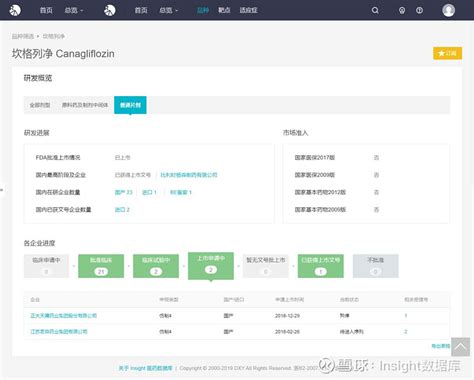Image resolution: width=474 pixels, height=380 pixels.
Task: Open the user avatar menu
Action: pos(448,10)
